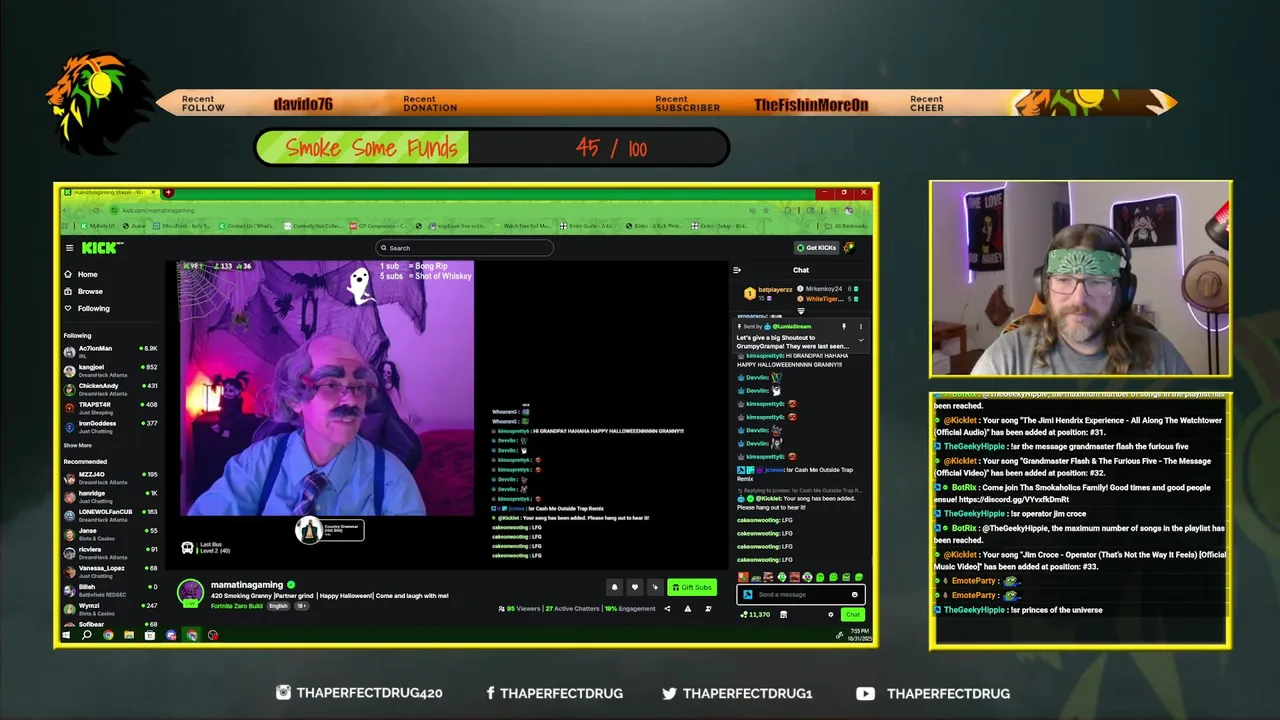Click the sparkle button beside Gift Subs
1280x720 pixels.
pyautogui.click(x=655, y=587)
